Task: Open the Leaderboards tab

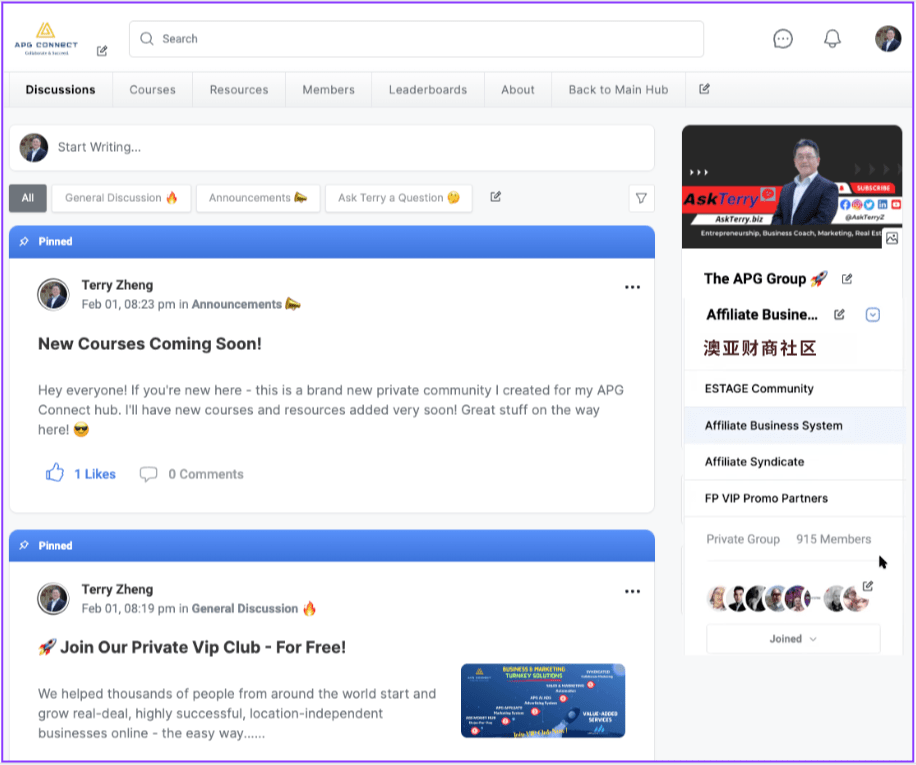Action: point(428,89)
